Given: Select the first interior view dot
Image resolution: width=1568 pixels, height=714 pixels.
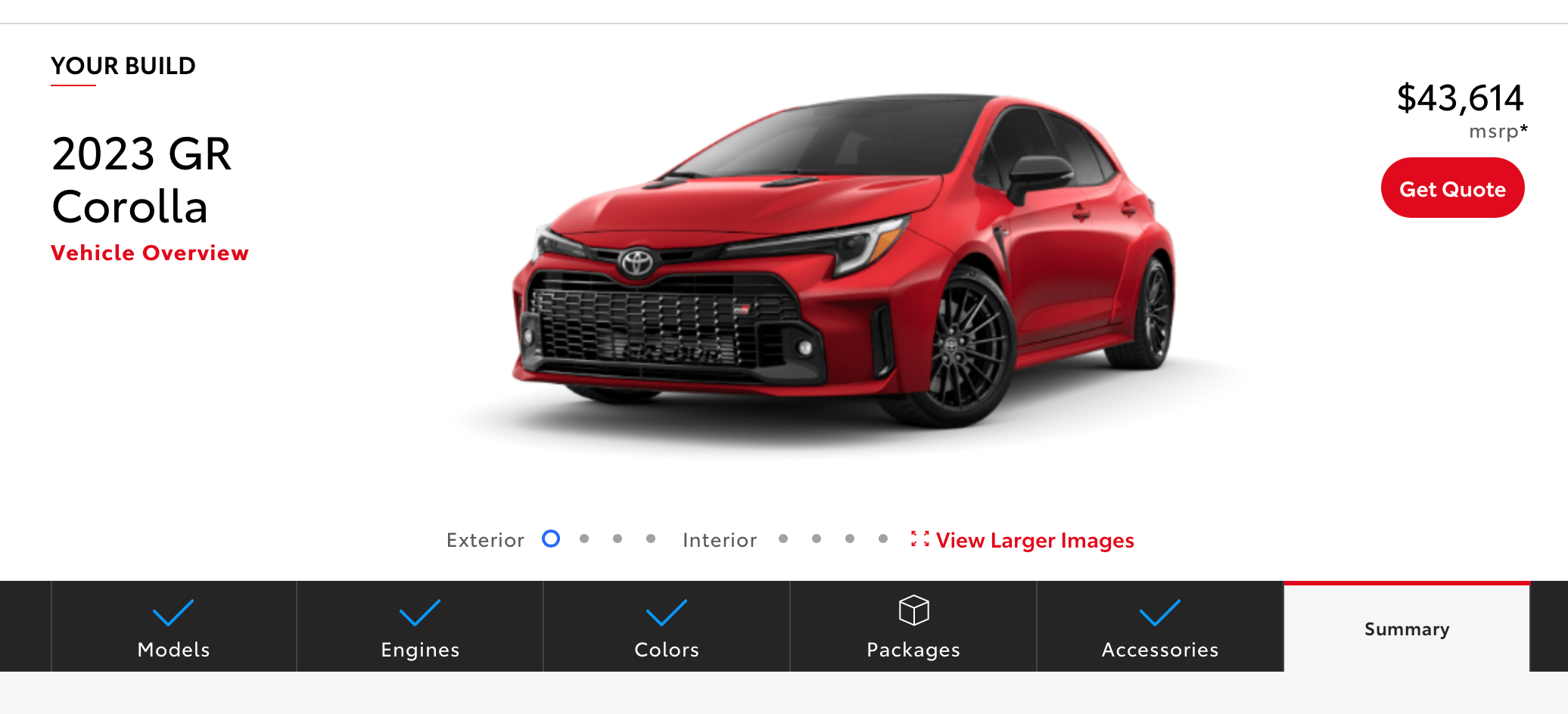Looking at the screenshot, I should pyautogui.click(x=783, y=539).
